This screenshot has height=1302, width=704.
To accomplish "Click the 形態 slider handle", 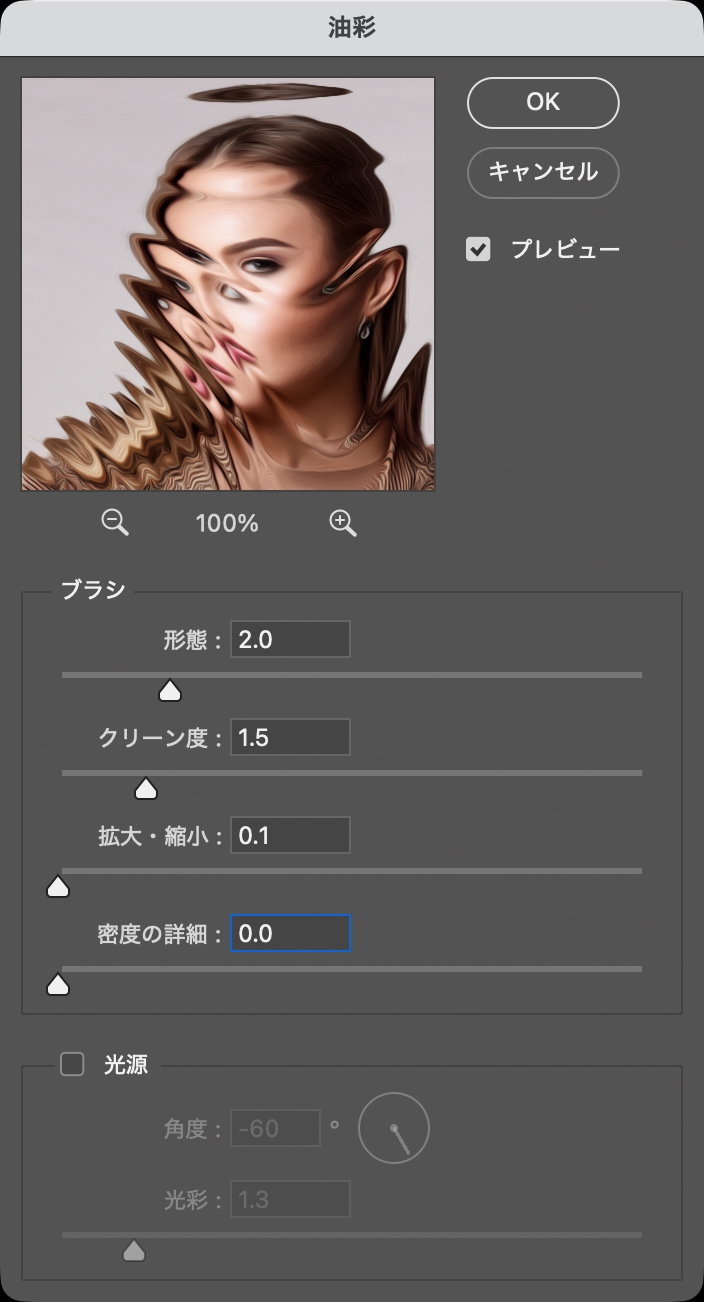I will coord(170,691).
